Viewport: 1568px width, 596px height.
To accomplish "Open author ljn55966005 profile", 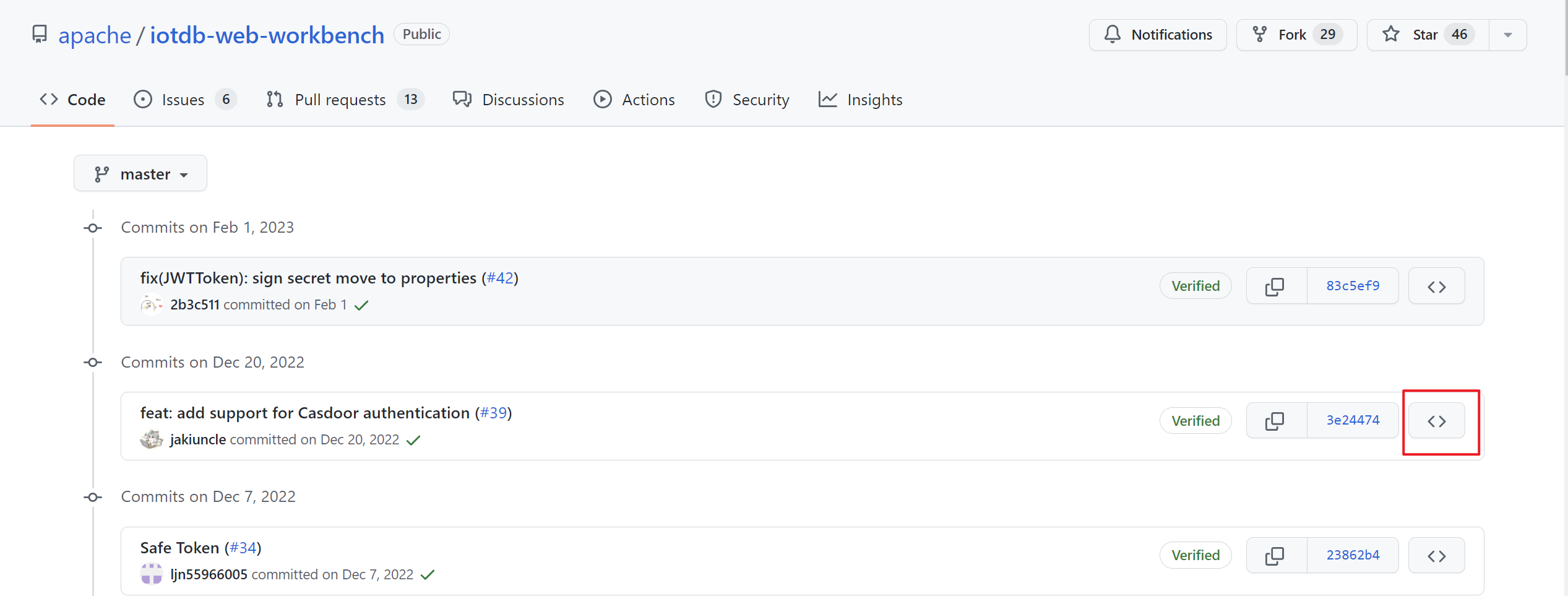I will pyautogui.click(x=209, y=575).
